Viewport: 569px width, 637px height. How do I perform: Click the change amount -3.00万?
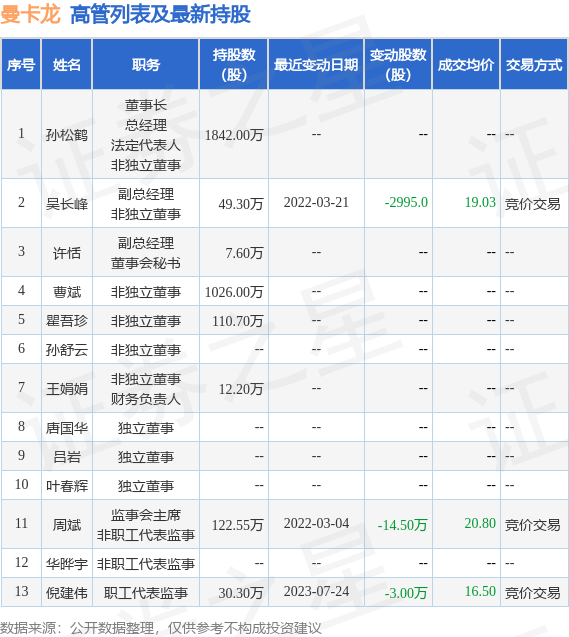(x=406, y=593)
